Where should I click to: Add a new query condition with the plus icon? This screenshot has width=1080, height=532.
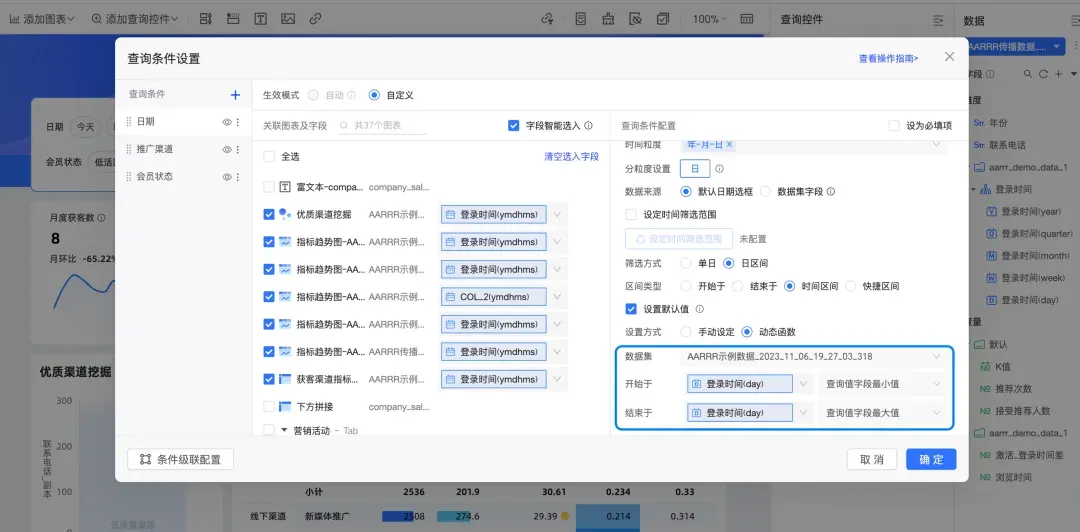[235, 95]
